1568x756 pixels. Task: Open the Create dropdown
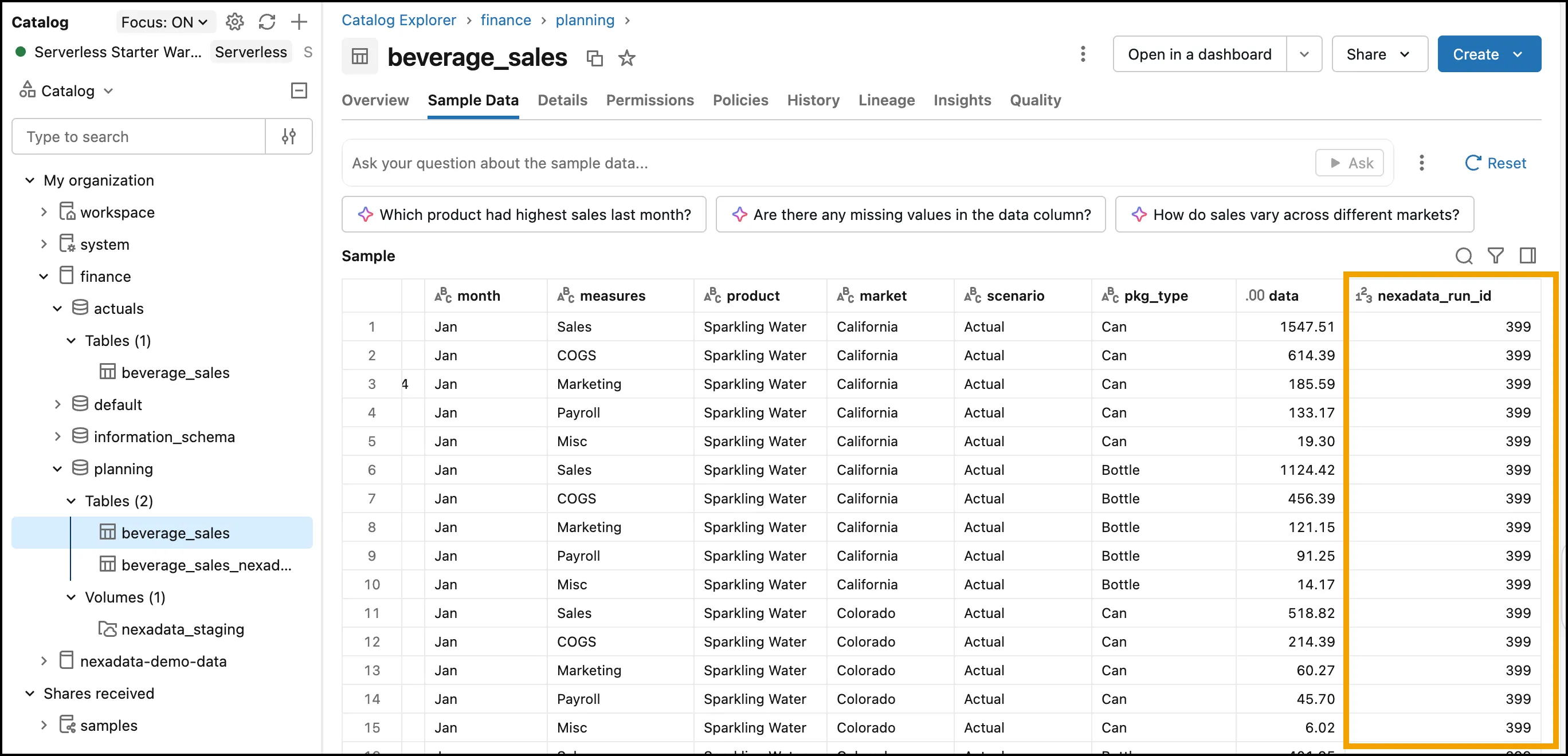[1489, 54]
